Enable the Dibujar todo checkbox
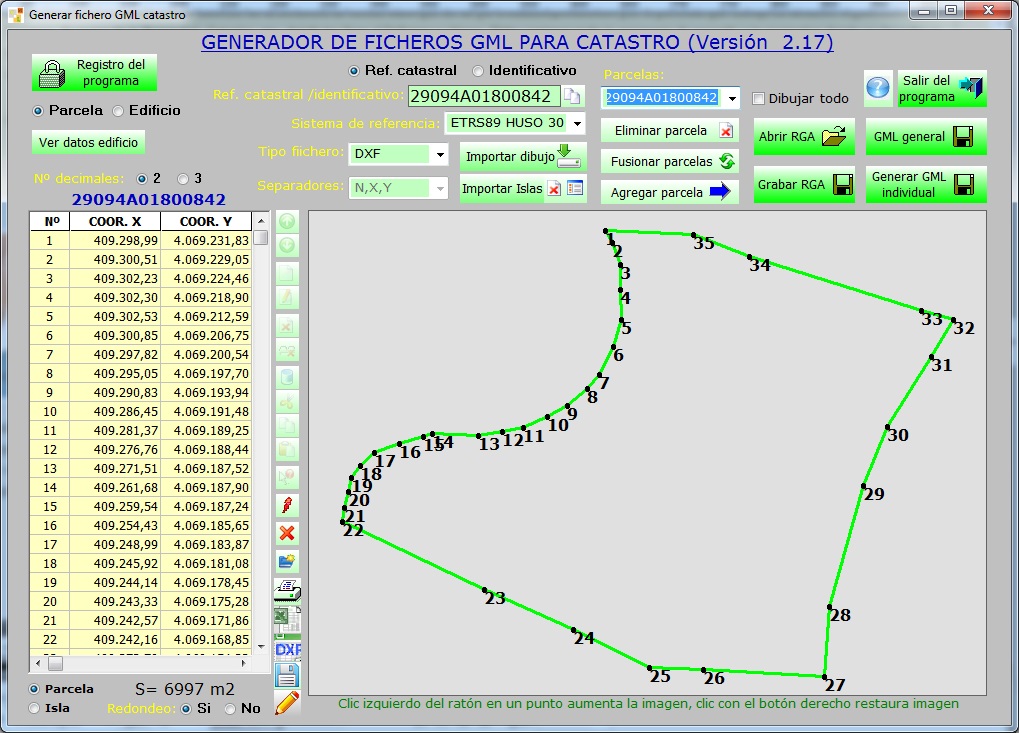 click(758, 98)
